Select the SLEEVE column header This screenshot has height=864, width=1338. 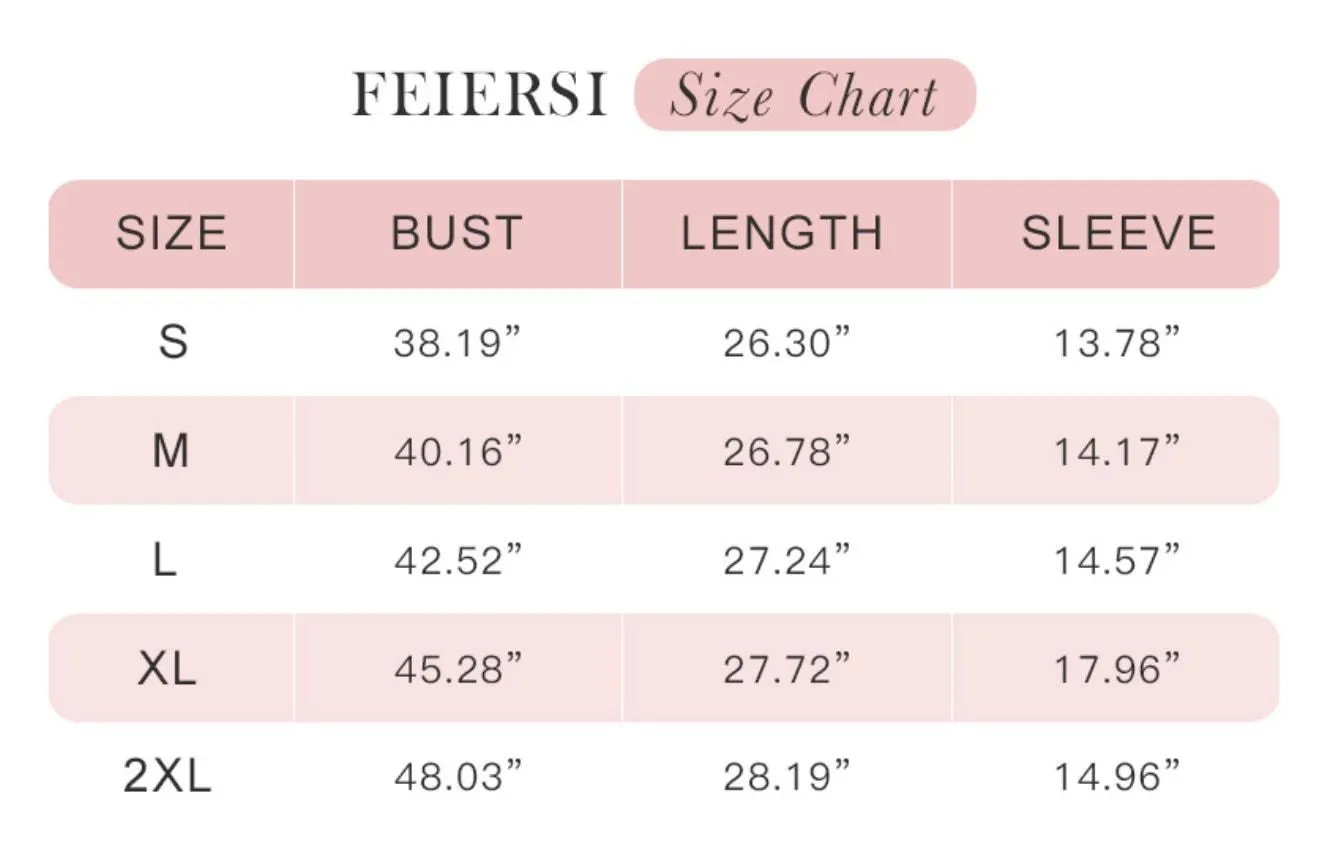coord(1119,234)
